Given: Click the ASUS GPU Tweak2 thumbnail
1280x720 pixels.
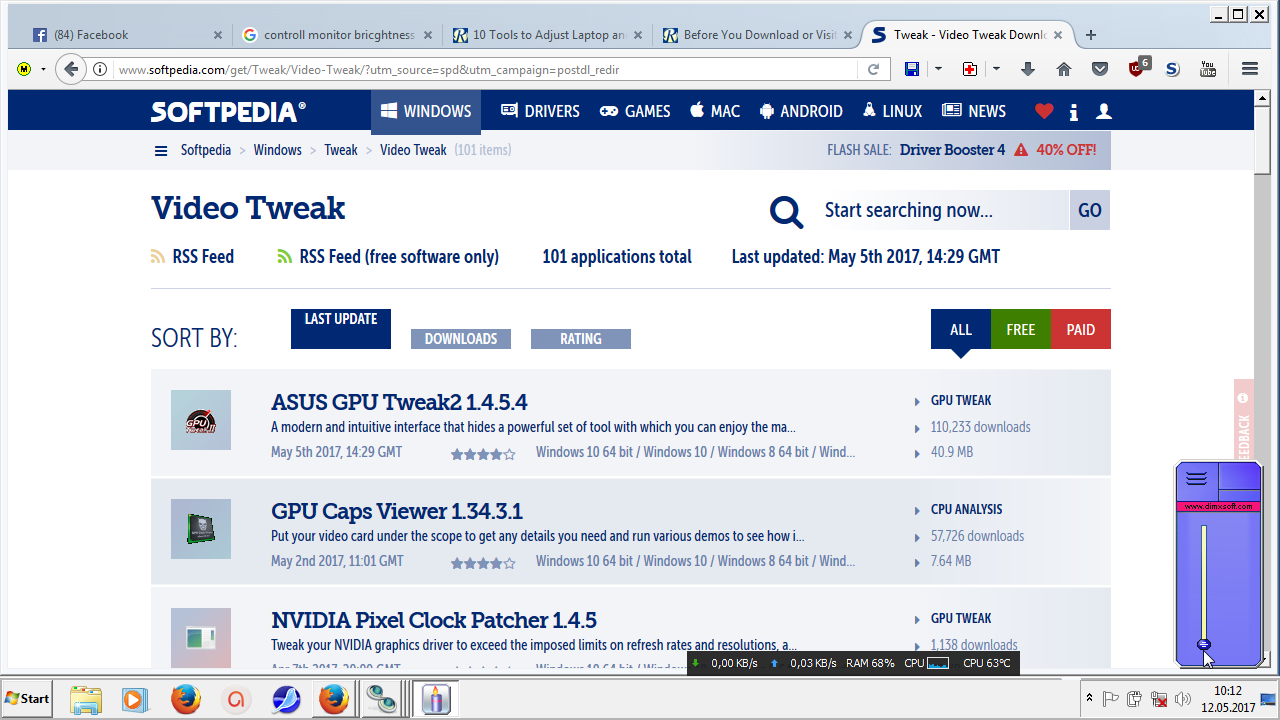Looking at the screenshot, I should pyautogui.click(x=201, y=420).
